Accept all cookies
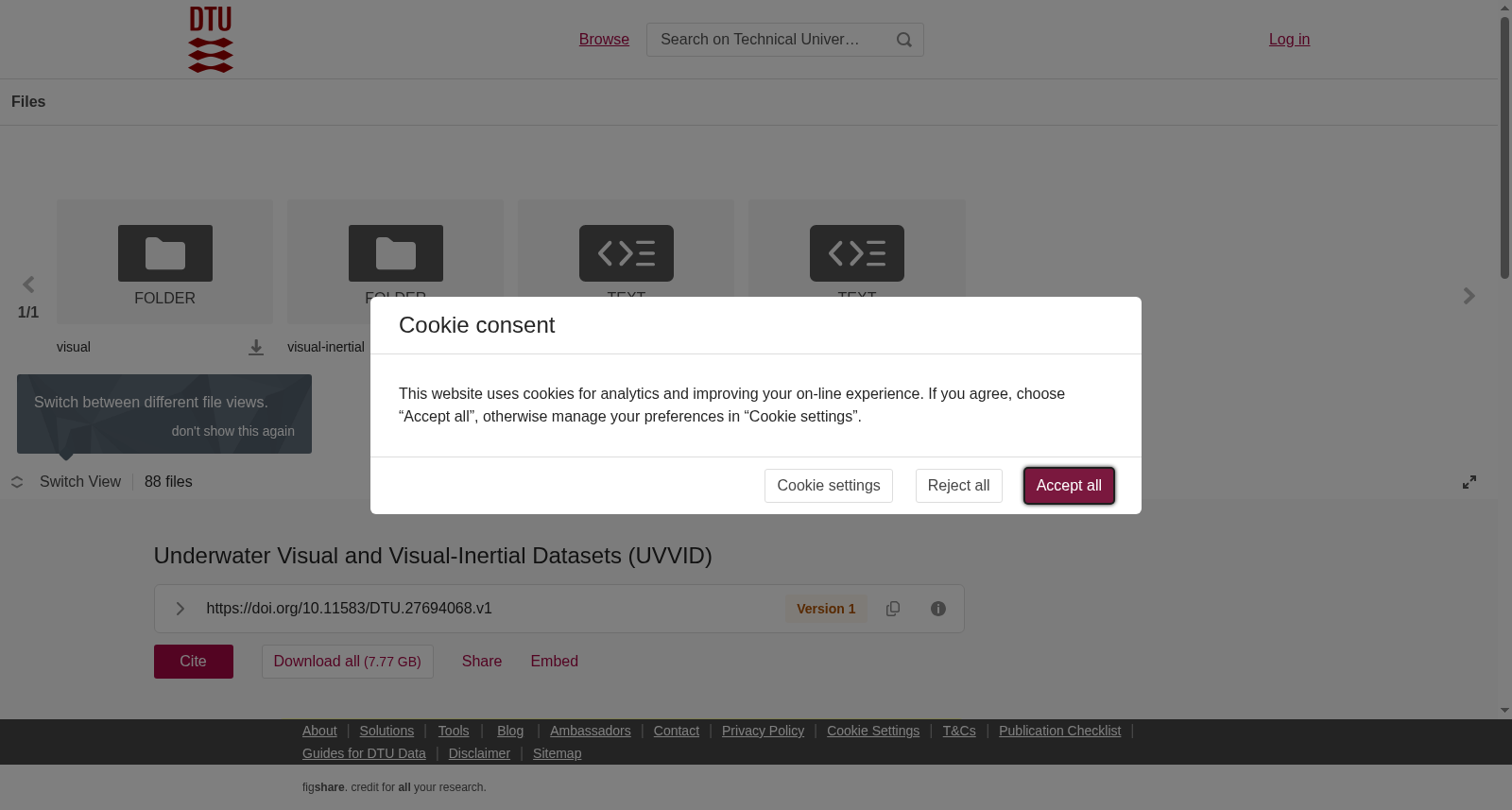Viewport: 1512px width, 810px height. pyautogui.click(x=1069, y=486)
